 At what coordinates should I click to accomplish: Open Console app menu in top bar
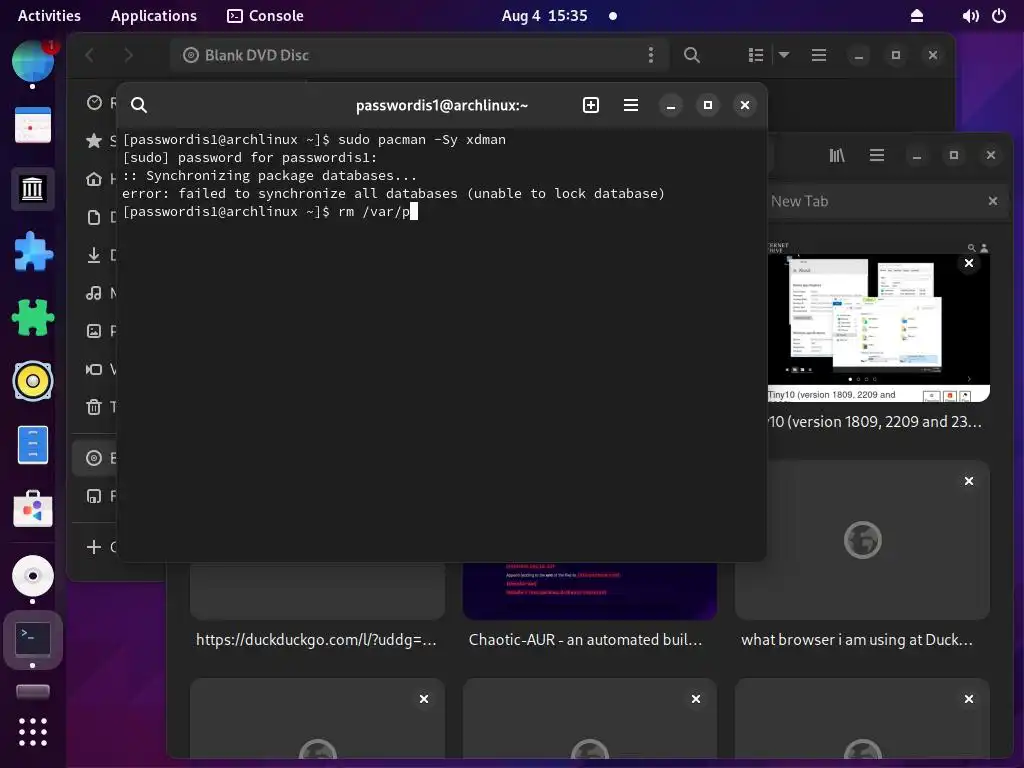point(265,16)
